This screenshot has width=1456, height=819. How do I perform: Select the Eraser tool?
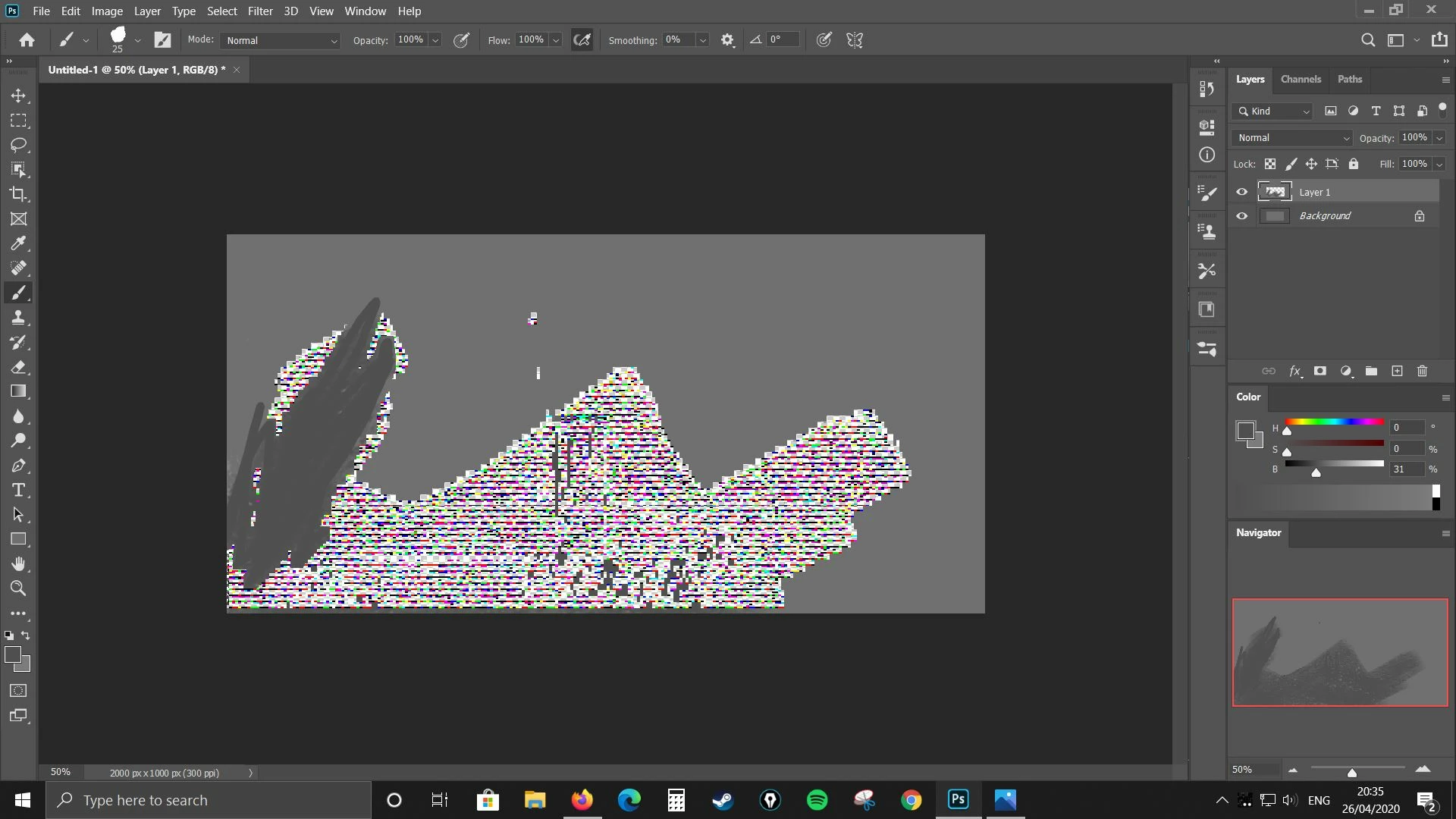click(18, 367)
